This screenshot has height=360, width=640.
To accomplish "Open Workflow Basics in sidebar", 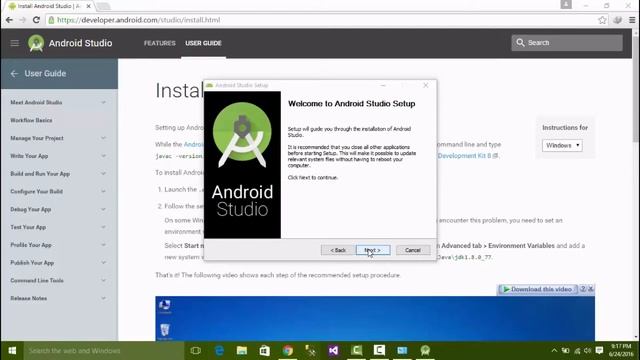I will pyautogui.click(x=31, y=120).
